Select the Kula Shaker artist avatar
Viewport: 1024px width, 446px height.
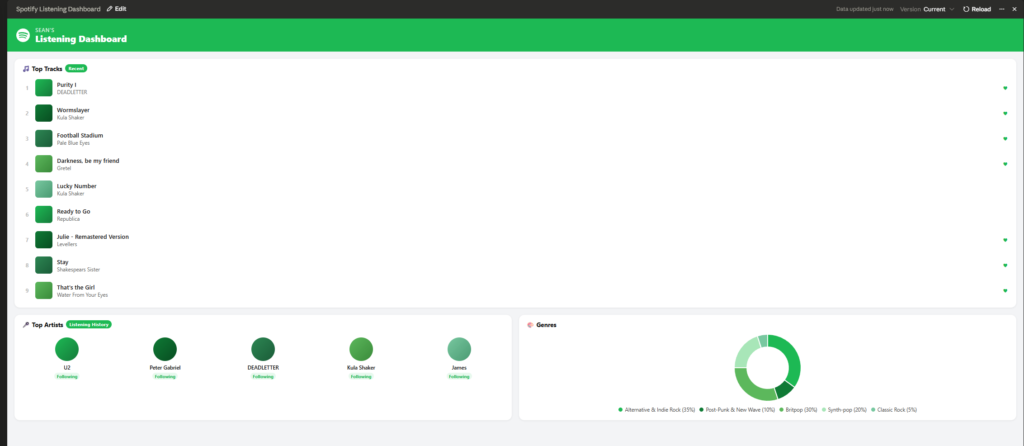pos(361,349)
